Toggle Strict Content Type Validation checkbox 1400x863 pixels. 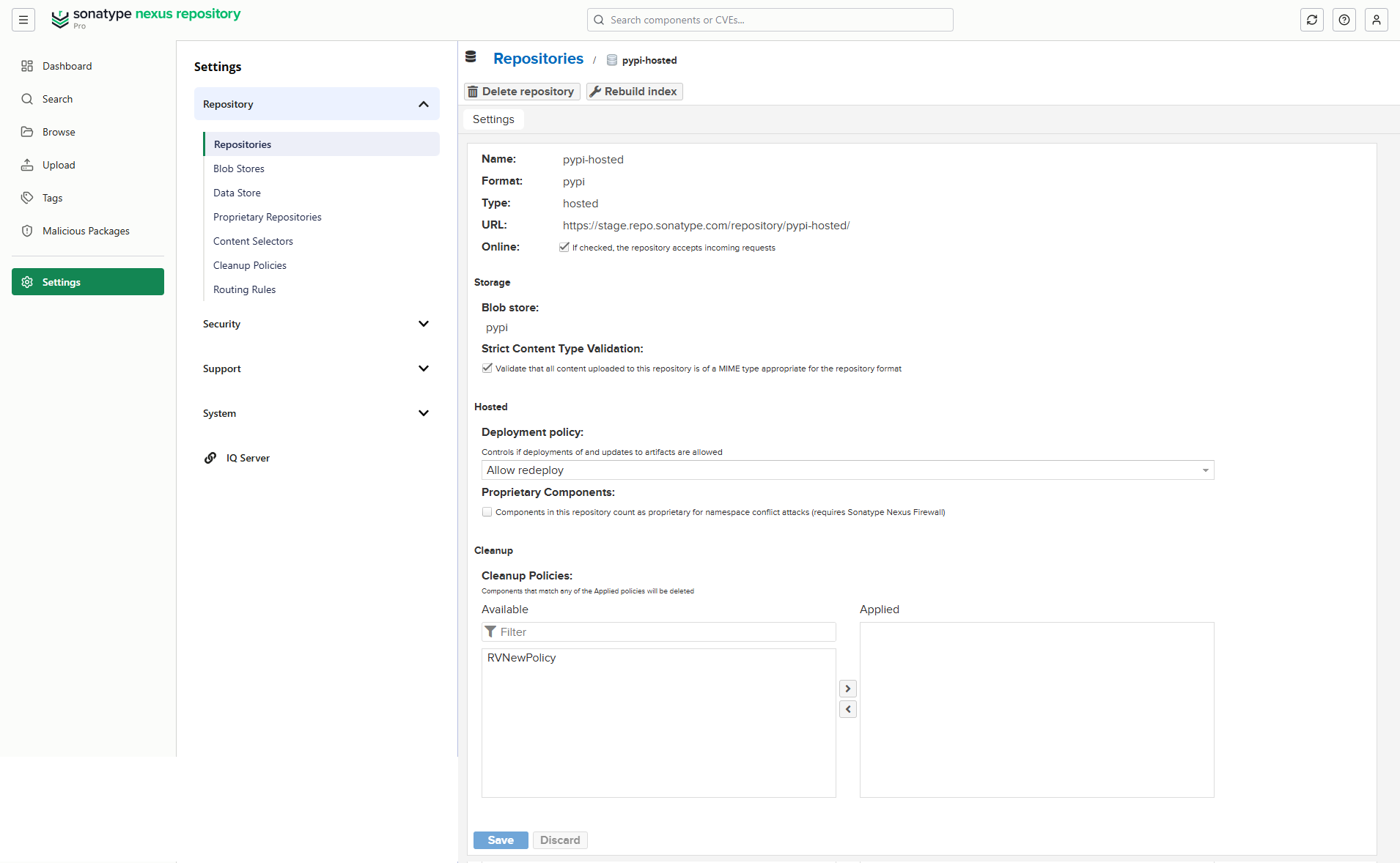pyautogui.click(x=487, y=368)
